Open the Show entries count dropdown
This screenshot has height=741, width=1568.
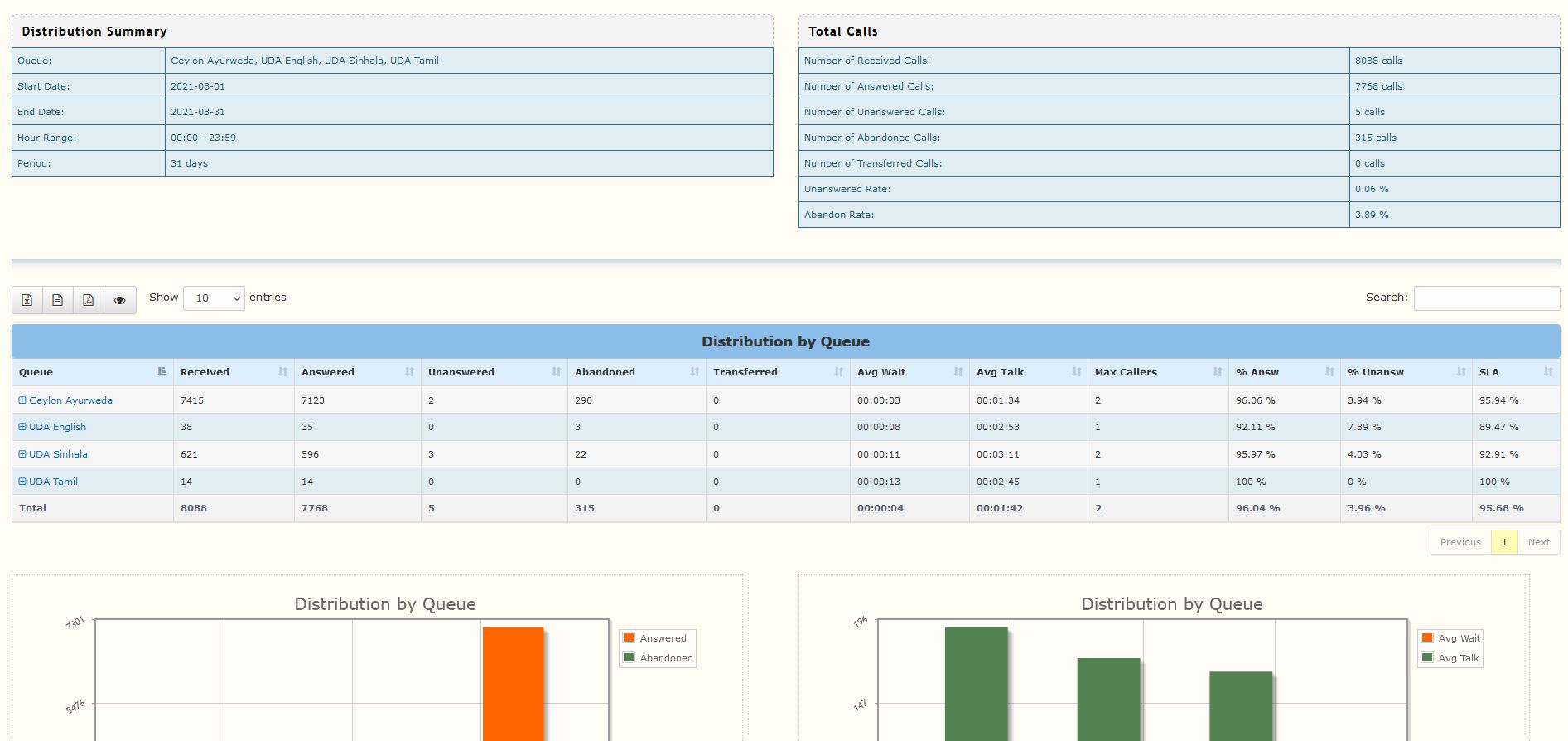pos(214,298)
